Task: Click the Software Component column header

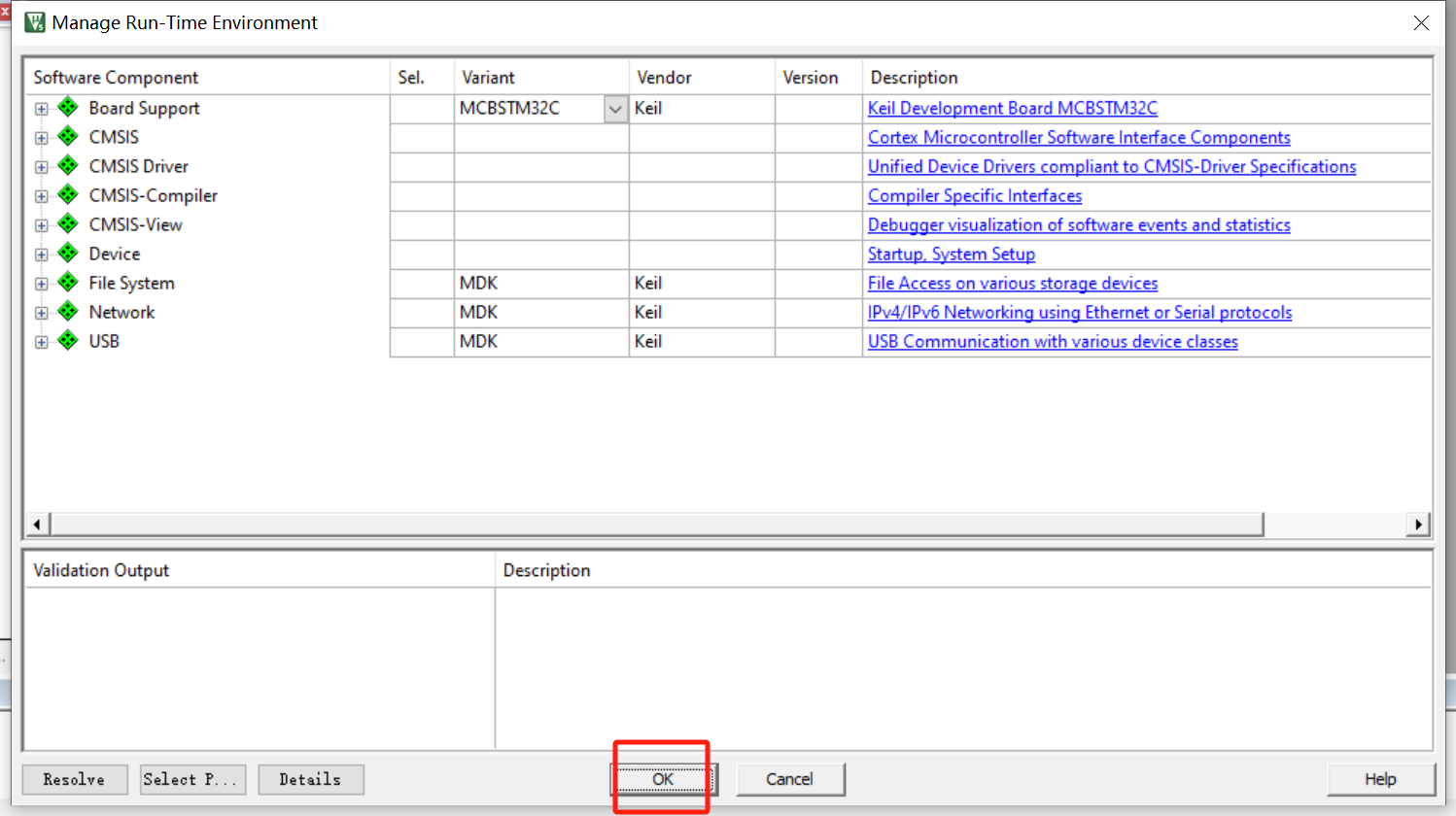Action: [x=207, y=78]
